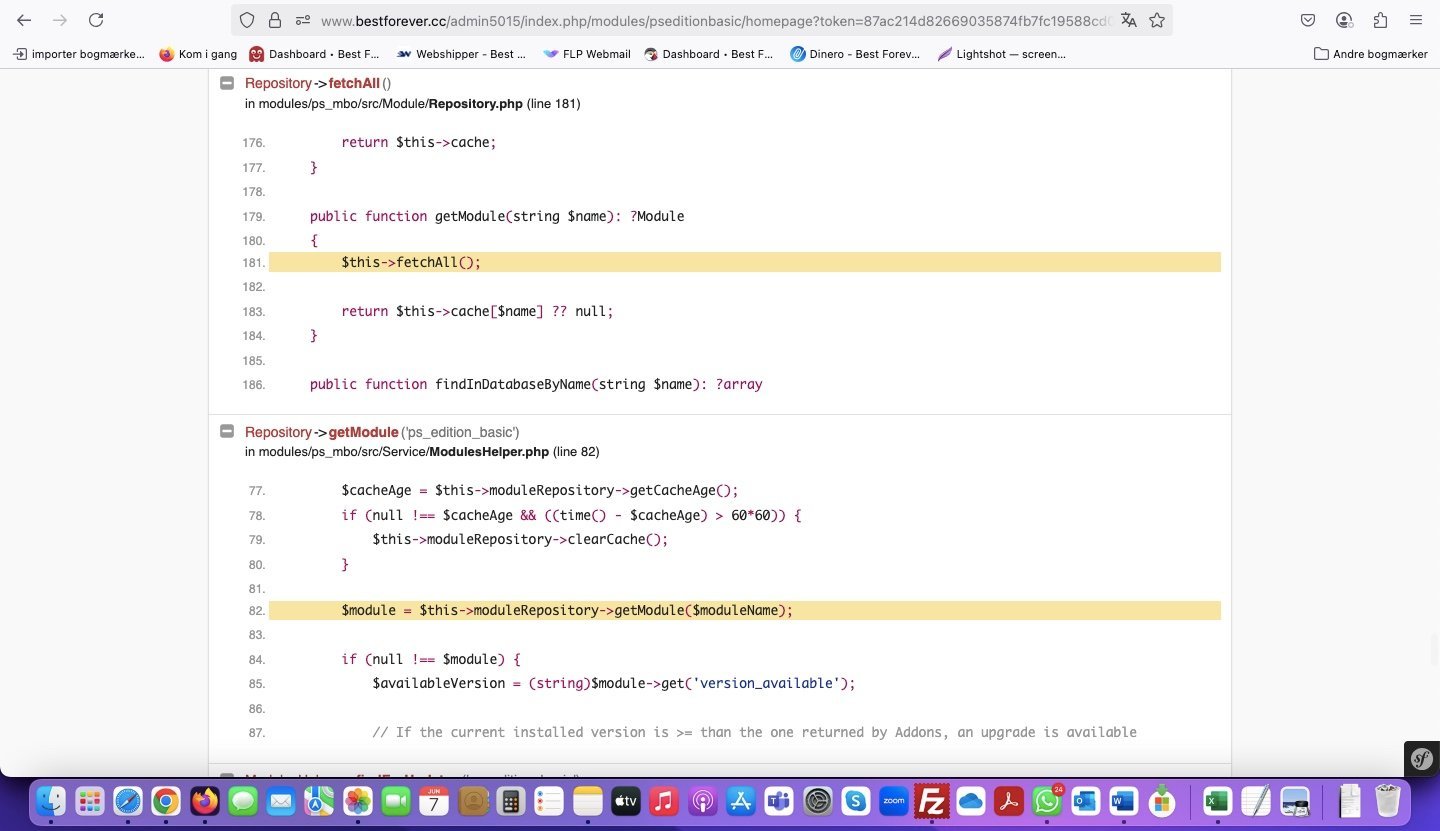Screen dimensions: 1440x831
Task: Collapse the Repository->getModule trace block
Action: 227,432
